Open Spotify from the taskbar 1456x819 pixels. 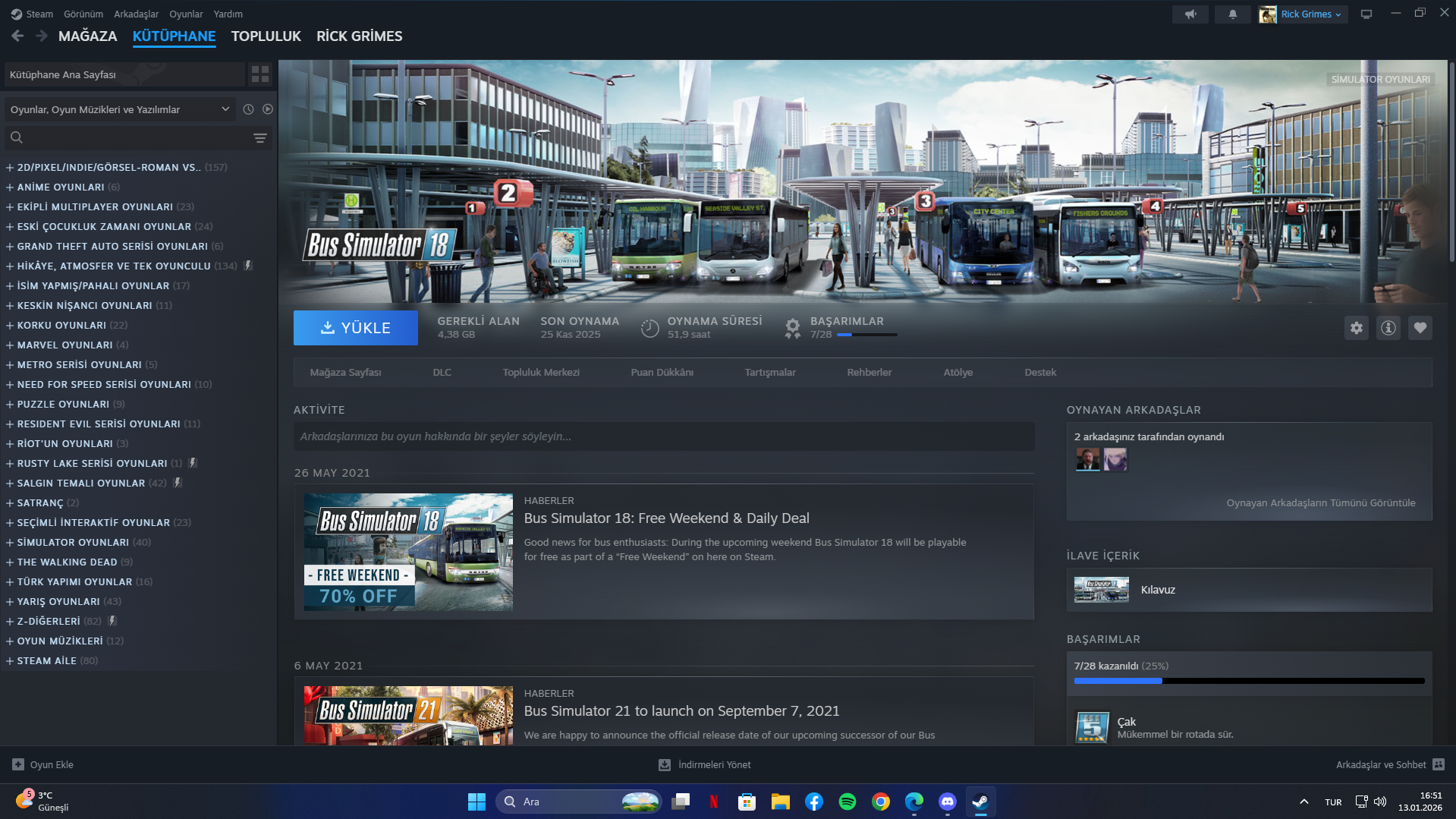(847, 802)
